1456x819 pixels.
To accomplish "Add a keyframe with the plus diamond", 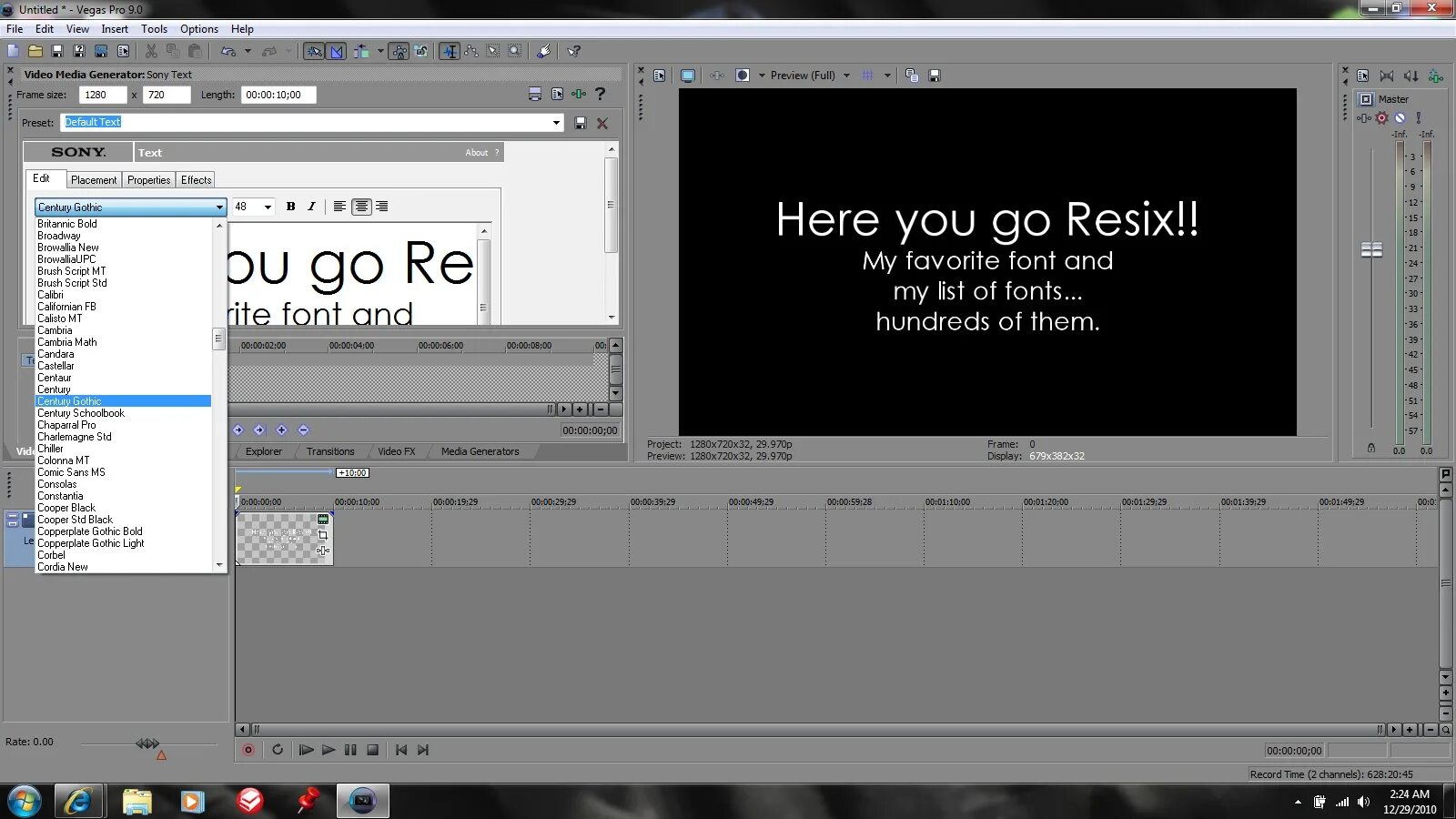I will pos(281,430).
